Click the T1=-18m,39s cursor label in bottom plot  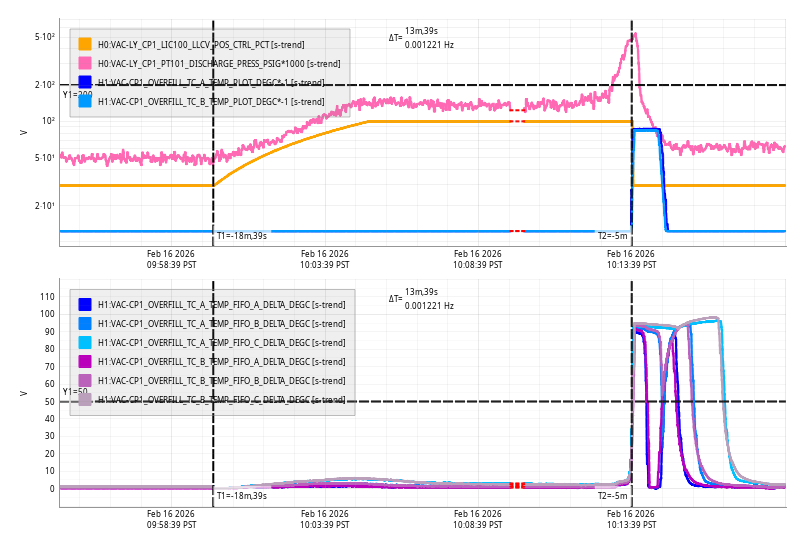click(x=241, y=495)
